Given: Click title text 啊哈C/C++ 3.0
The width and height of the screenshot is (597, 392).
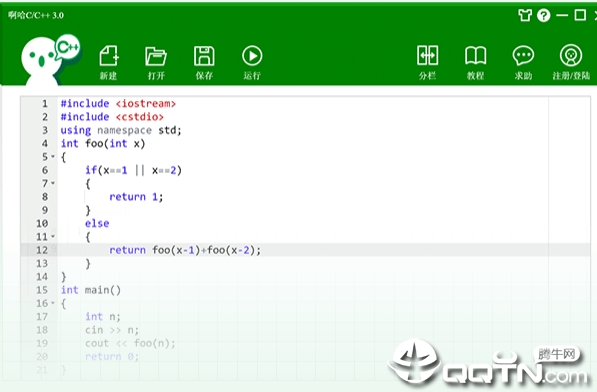Looking at the screenshot, I should point(36,15).
